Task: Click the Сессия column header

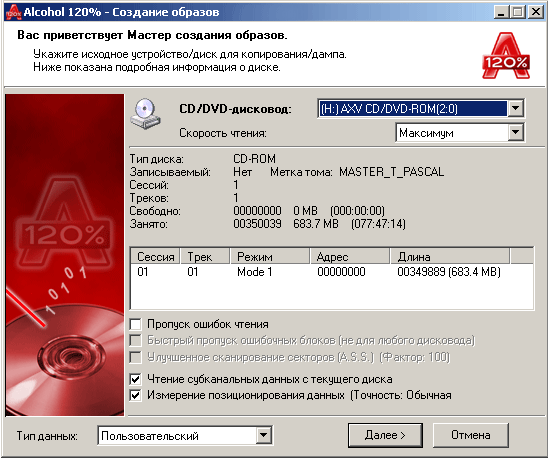Action: [x=155, y=257]
